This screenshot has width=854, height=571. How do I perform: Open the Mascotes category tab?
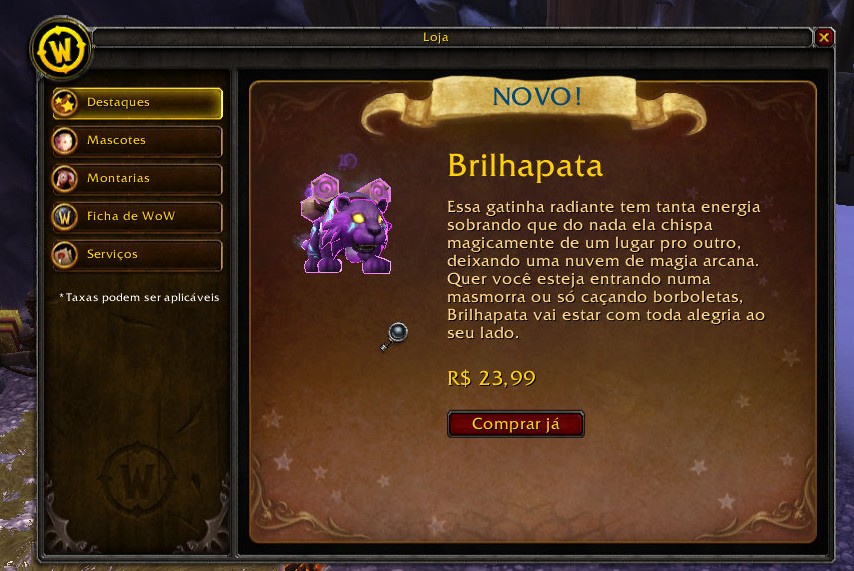point(137,141)
